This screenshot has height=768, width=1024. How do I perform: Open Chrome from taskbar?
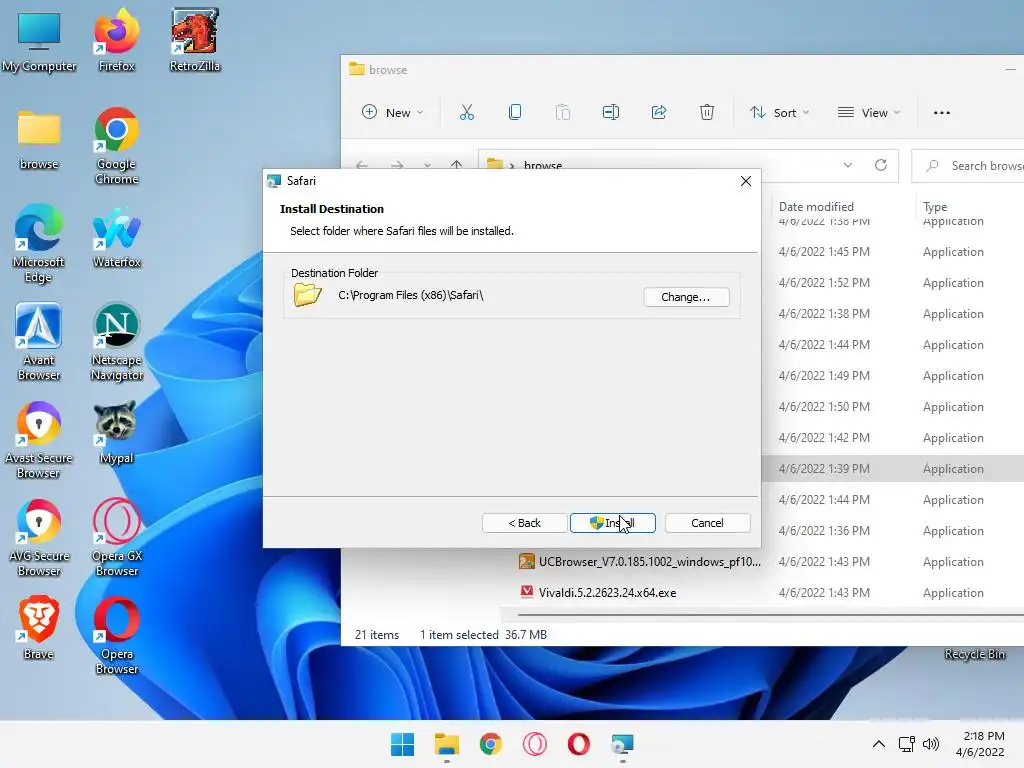(490, 744)
